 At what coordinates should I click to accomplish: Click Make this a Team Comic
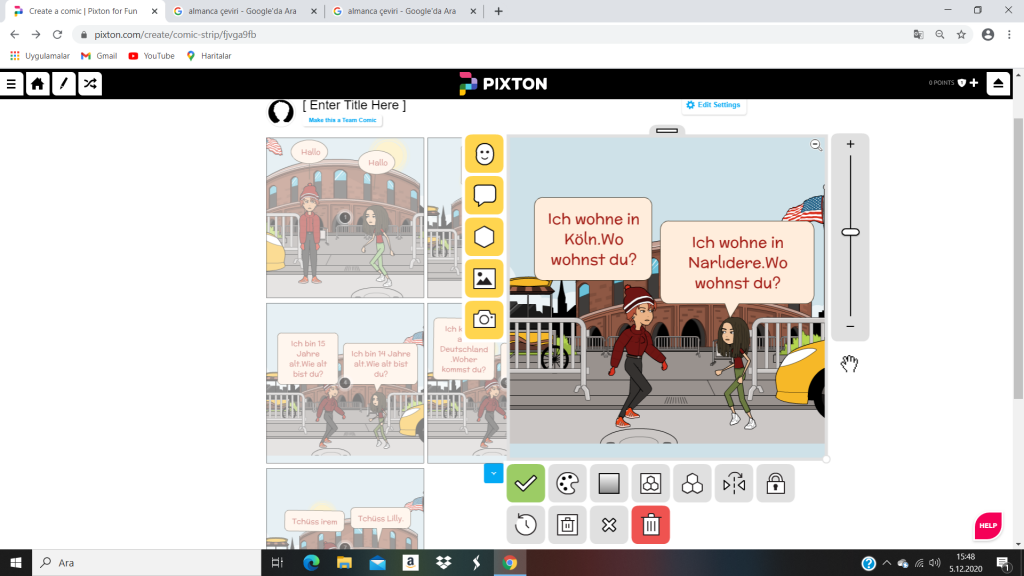343,120
